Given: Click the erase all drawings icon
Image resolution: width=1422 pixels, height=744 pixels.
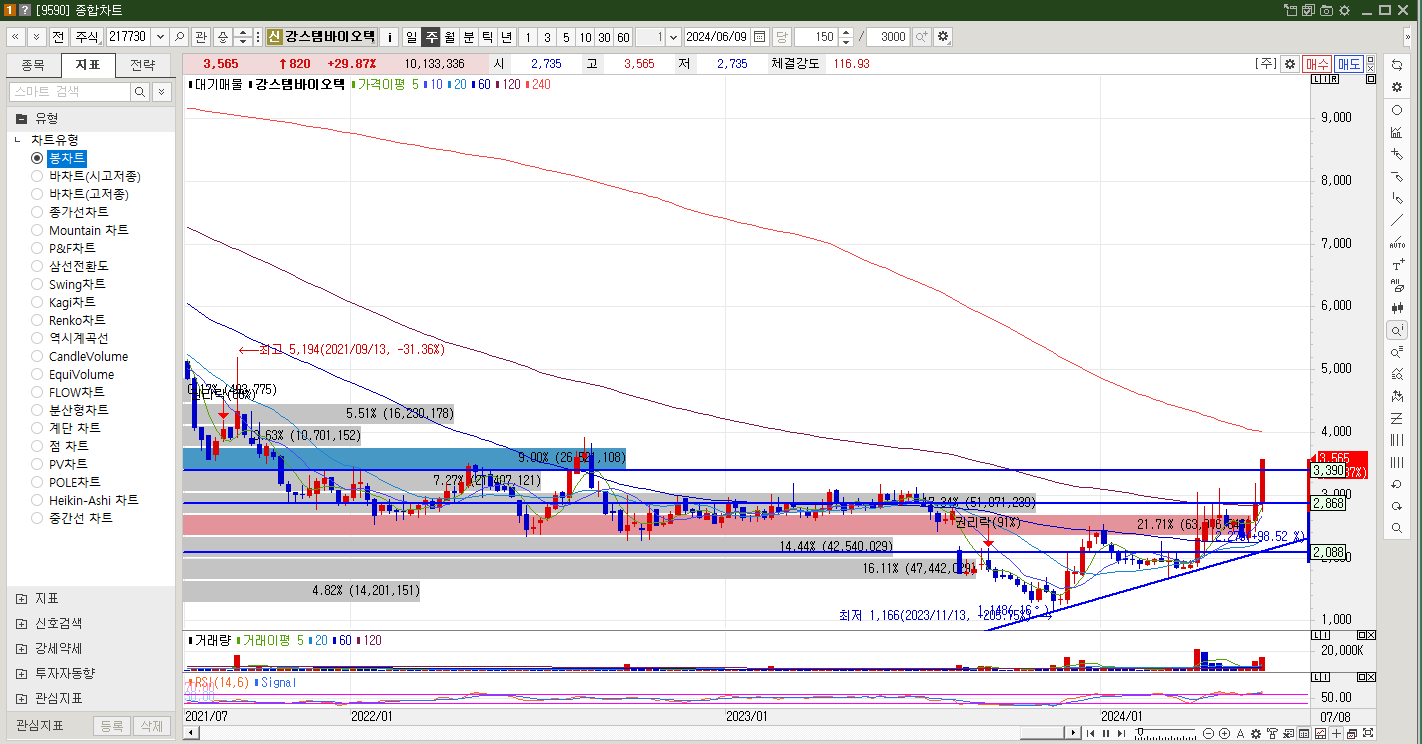Looking at the screenshot, I should (x=1397, y=286).
